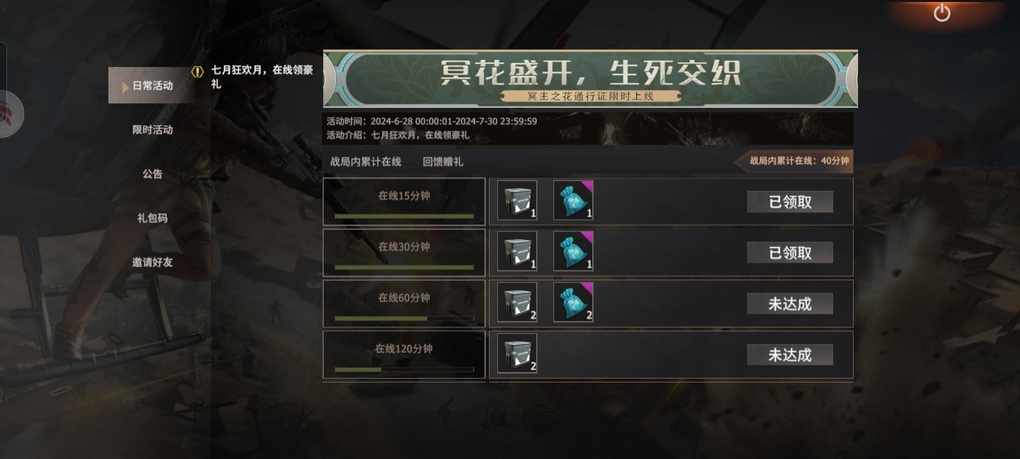Tap the crate reward in 在线30分钟 row
Viewport: 1020px width, 459px height.
[x=517, y=251]
